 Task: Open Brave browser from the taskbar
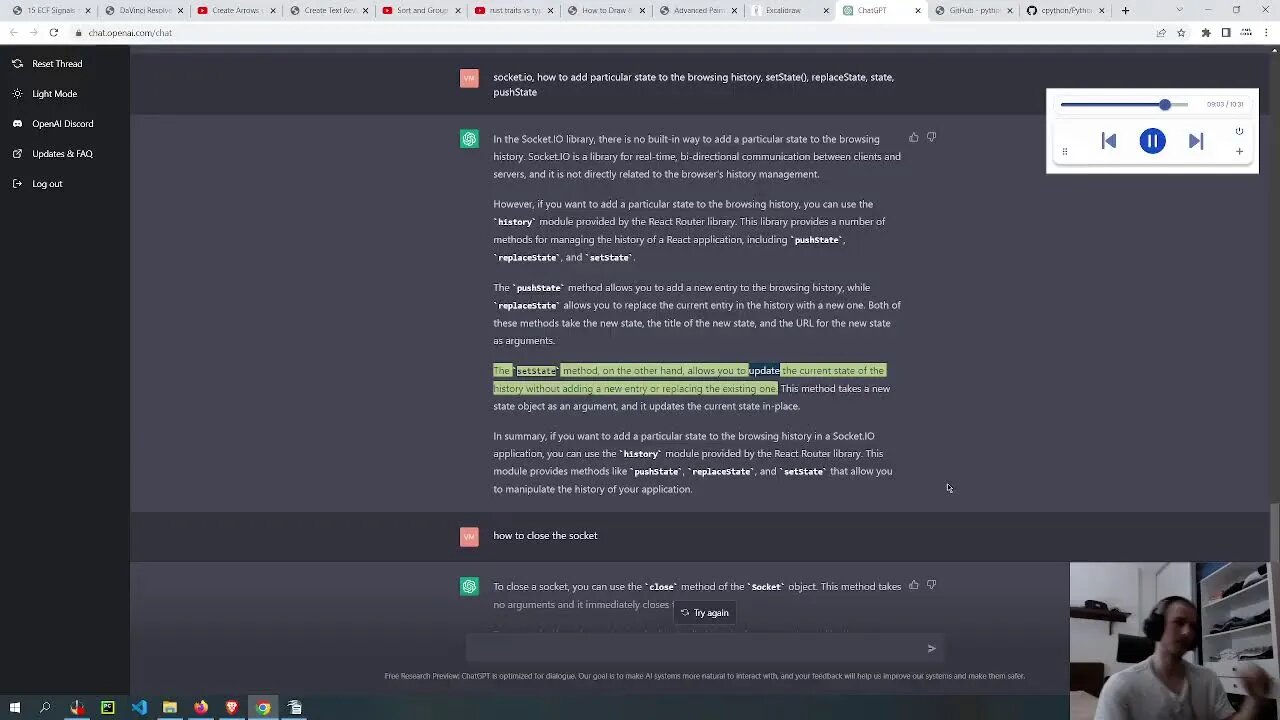point(232,708)
